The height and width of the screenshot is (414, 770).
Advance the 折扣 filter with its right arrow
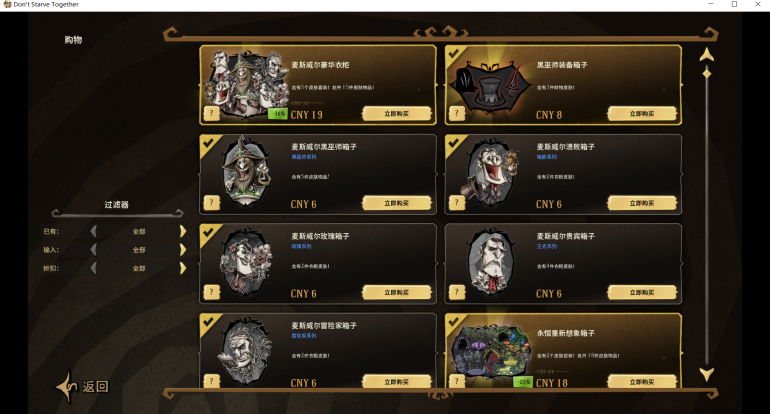pos(183,268)
